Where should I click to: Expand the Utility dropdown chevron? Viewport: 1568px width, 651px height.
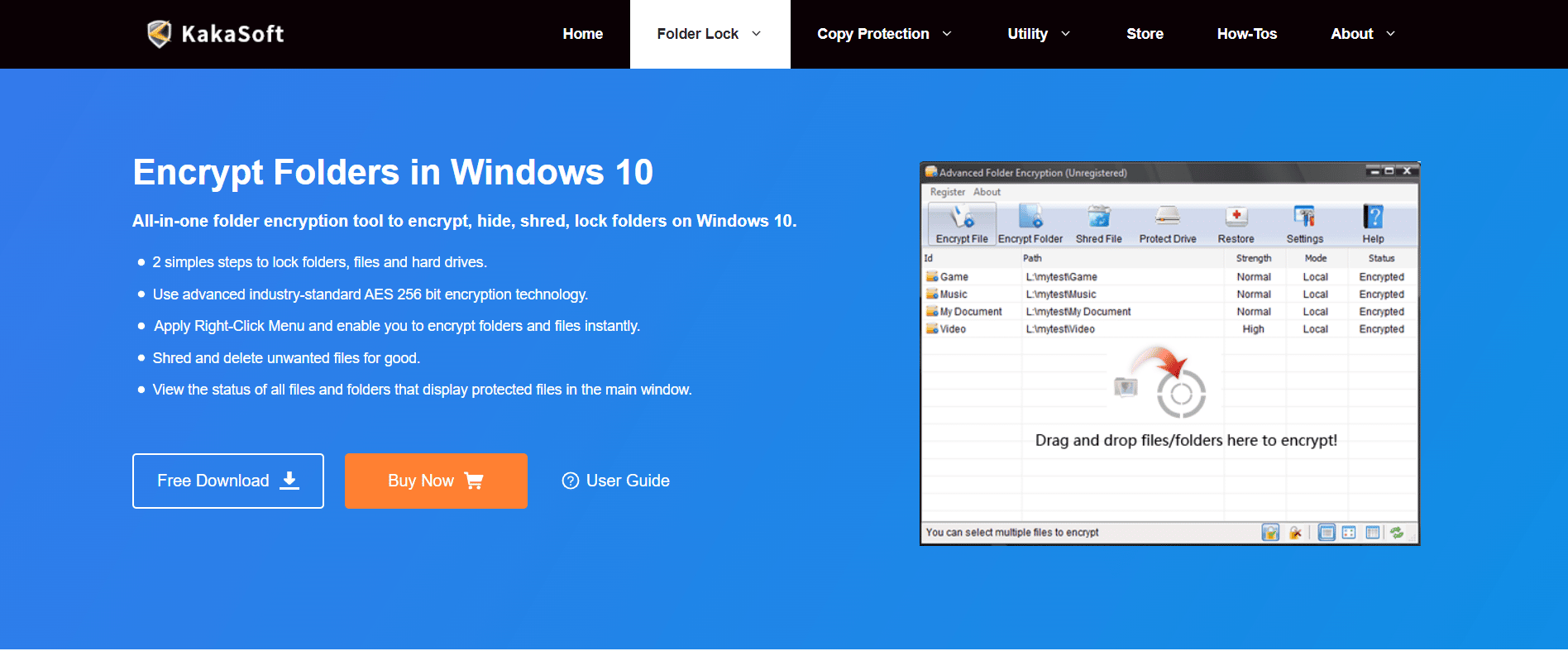1065,34
